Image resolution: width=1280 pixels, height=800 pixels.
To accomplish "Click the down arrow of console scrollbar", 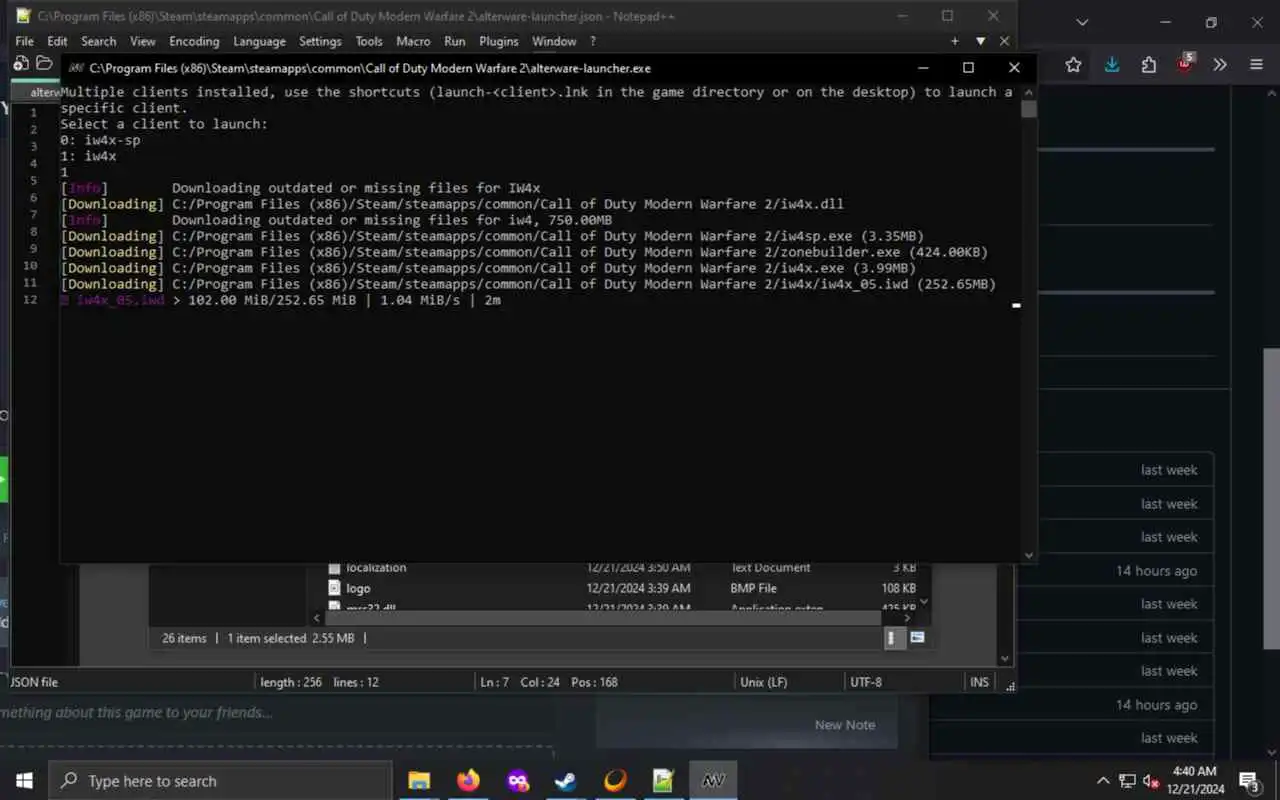I will coord(1029,555).
